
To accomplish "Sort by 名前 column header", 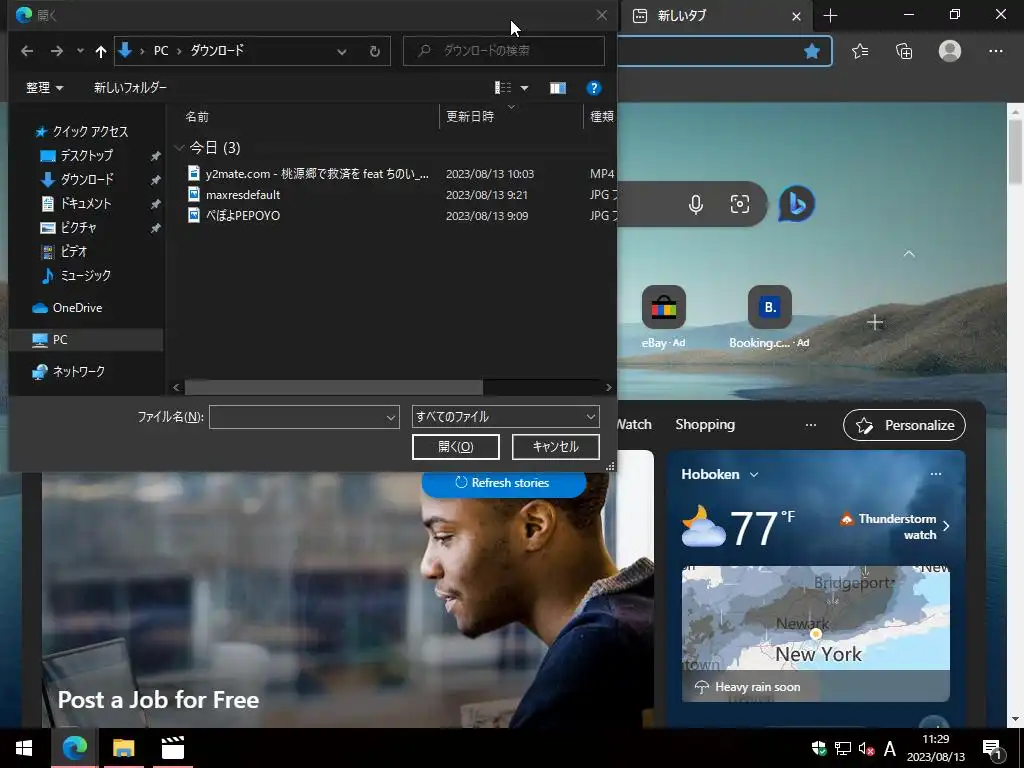I will tap(197, 117).
